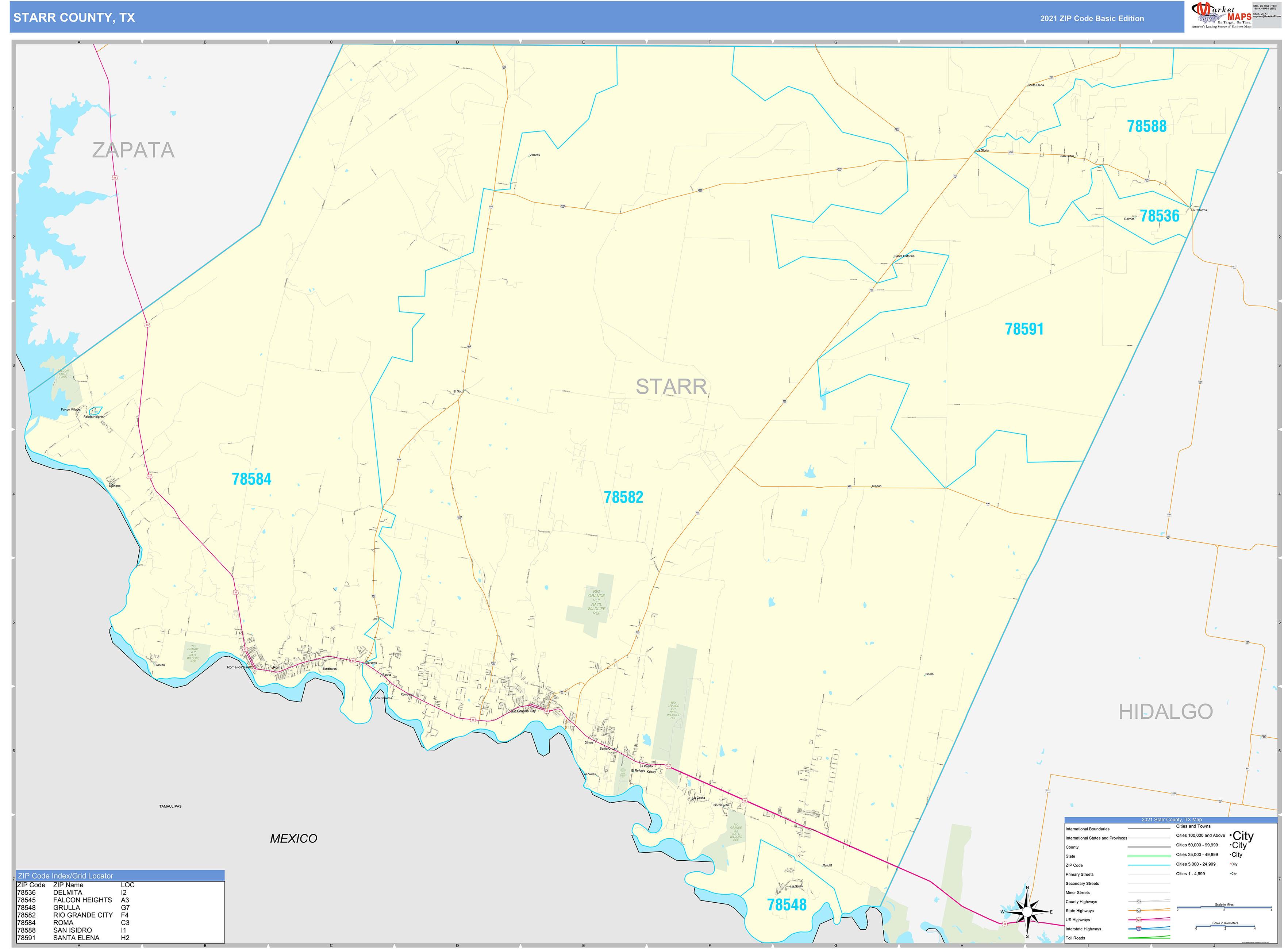Click the US Highways shield icon in legend
The image size is (1288, 949).
tap(1139, 920)
